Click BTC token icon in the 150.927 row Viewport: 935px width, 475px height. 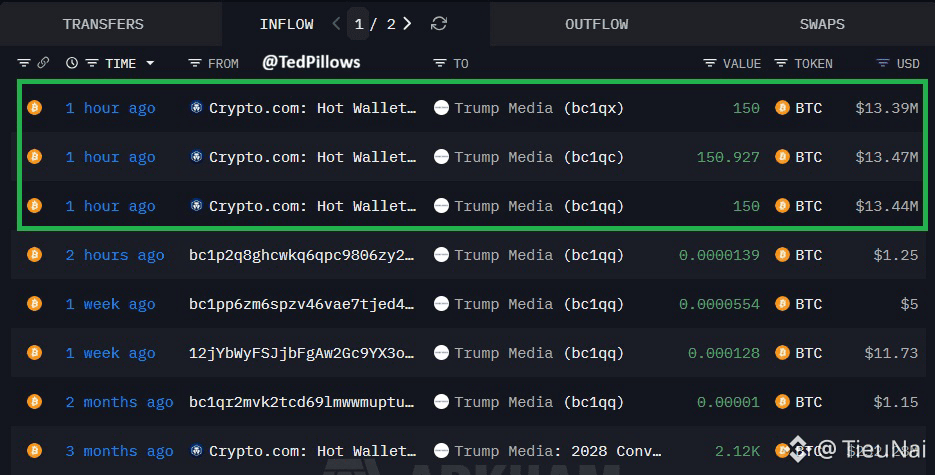click(782, 157)
